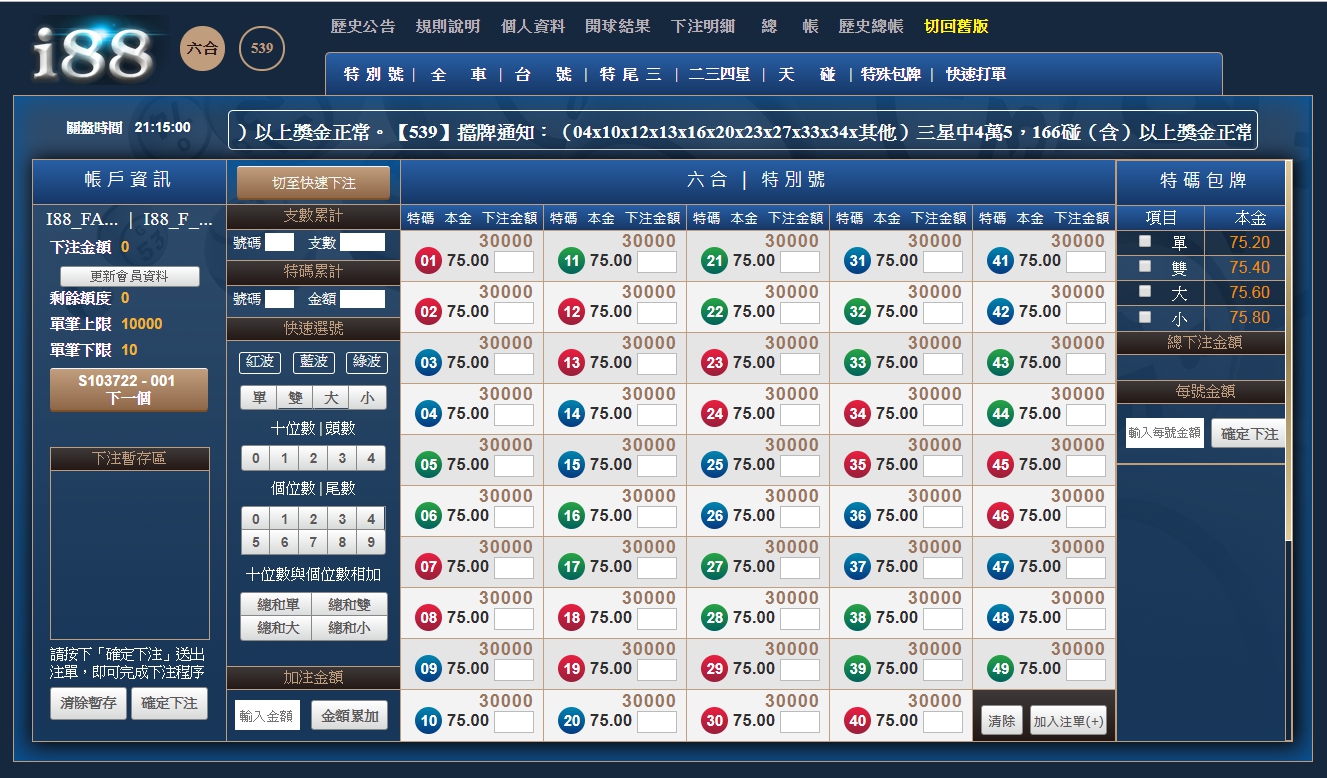Click the 更新會員資料 button
This screenshot has height=778, width=1327.
point(130,276)
